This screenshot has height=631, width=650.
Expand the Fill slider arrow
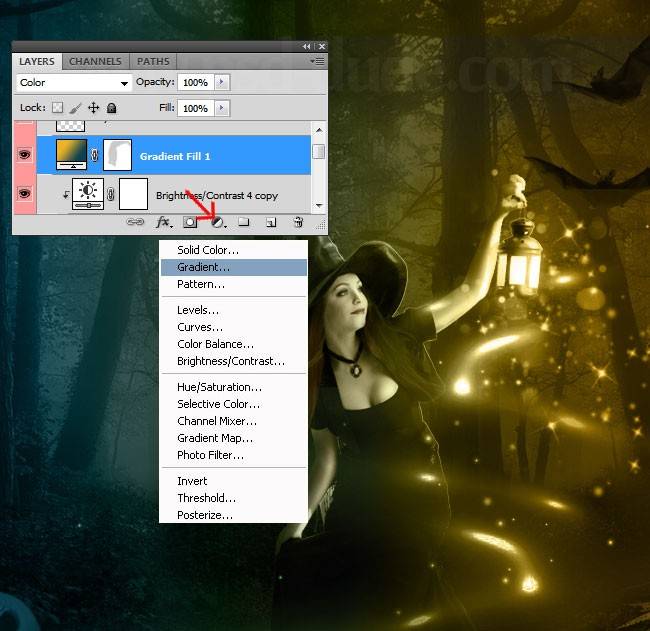(221, 108)
